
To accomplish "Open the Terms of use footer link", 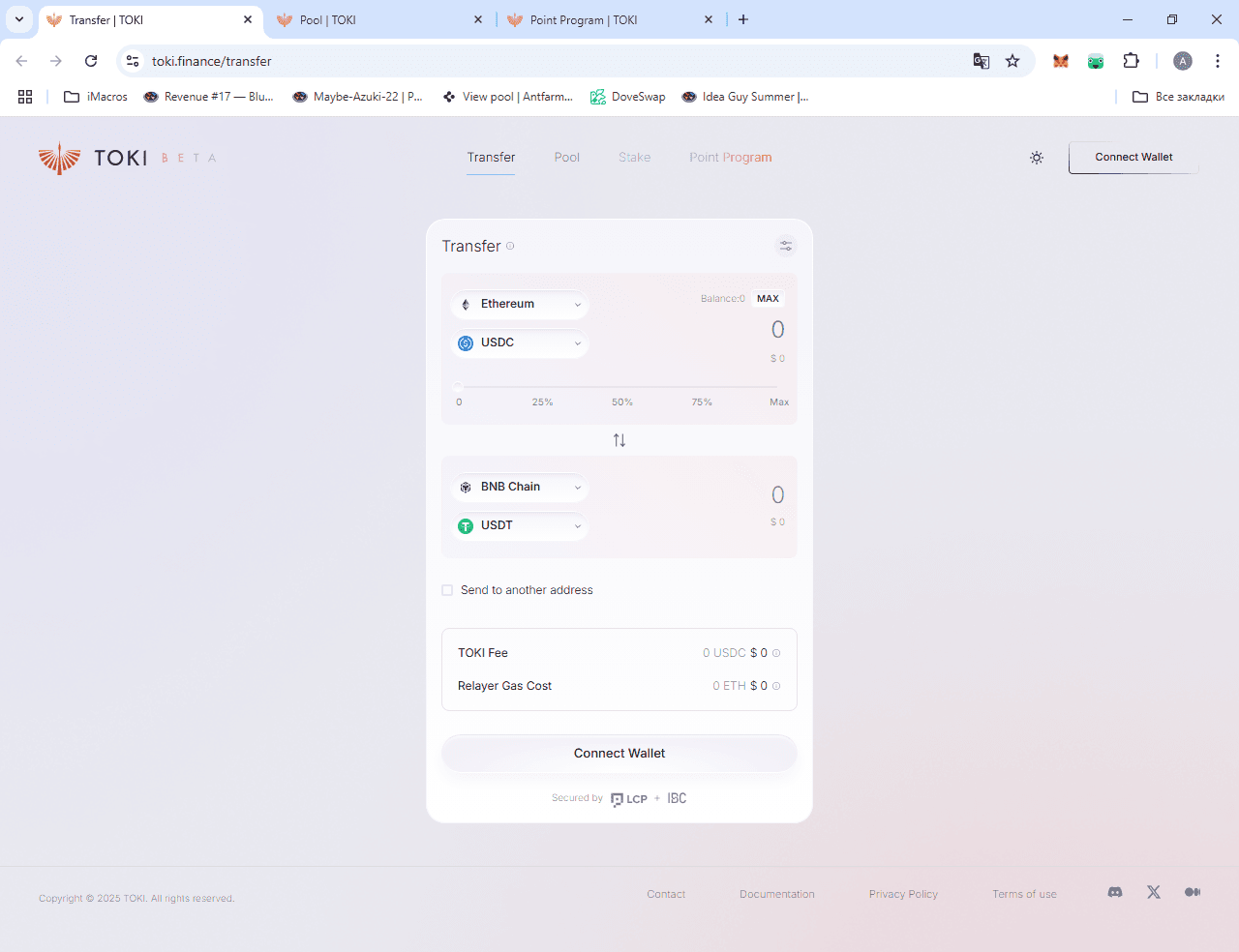I will (1024, 894).
